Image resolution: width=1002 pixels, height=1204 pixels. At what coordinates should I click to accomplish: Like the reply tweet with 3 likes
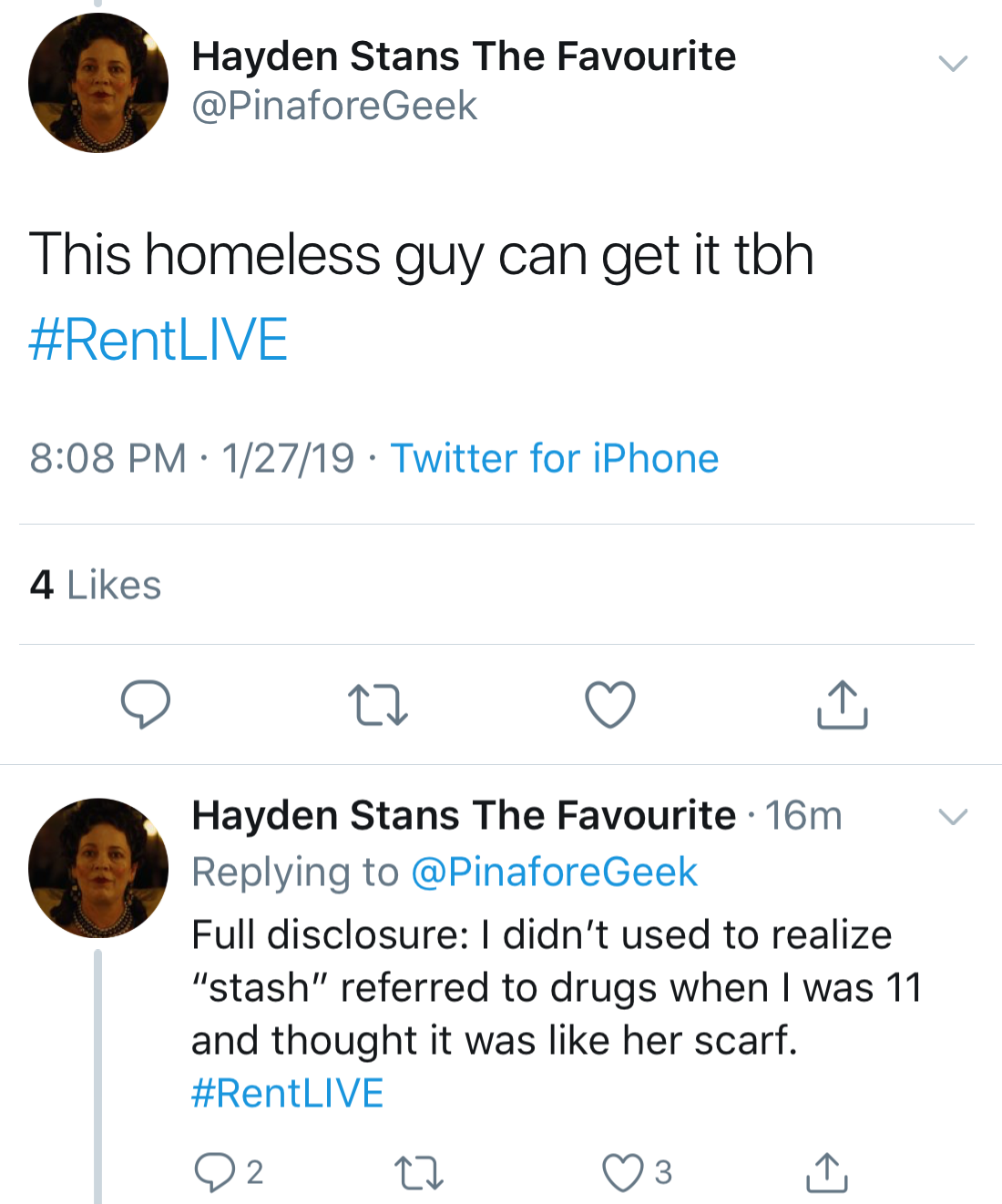[x=623, y=1172]
